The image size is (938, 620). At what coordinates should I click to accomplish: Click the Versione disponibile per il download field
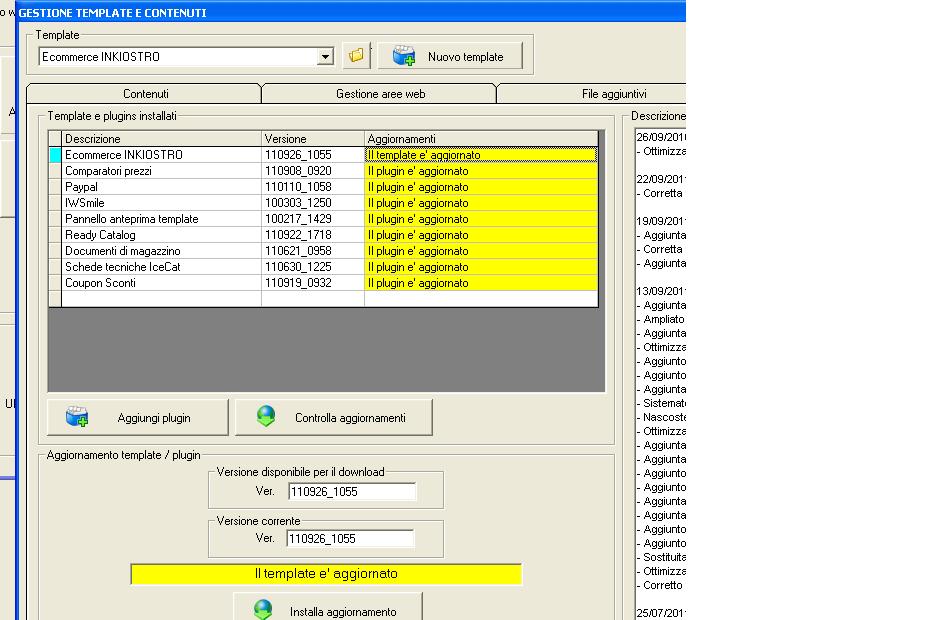click(351, 492)
